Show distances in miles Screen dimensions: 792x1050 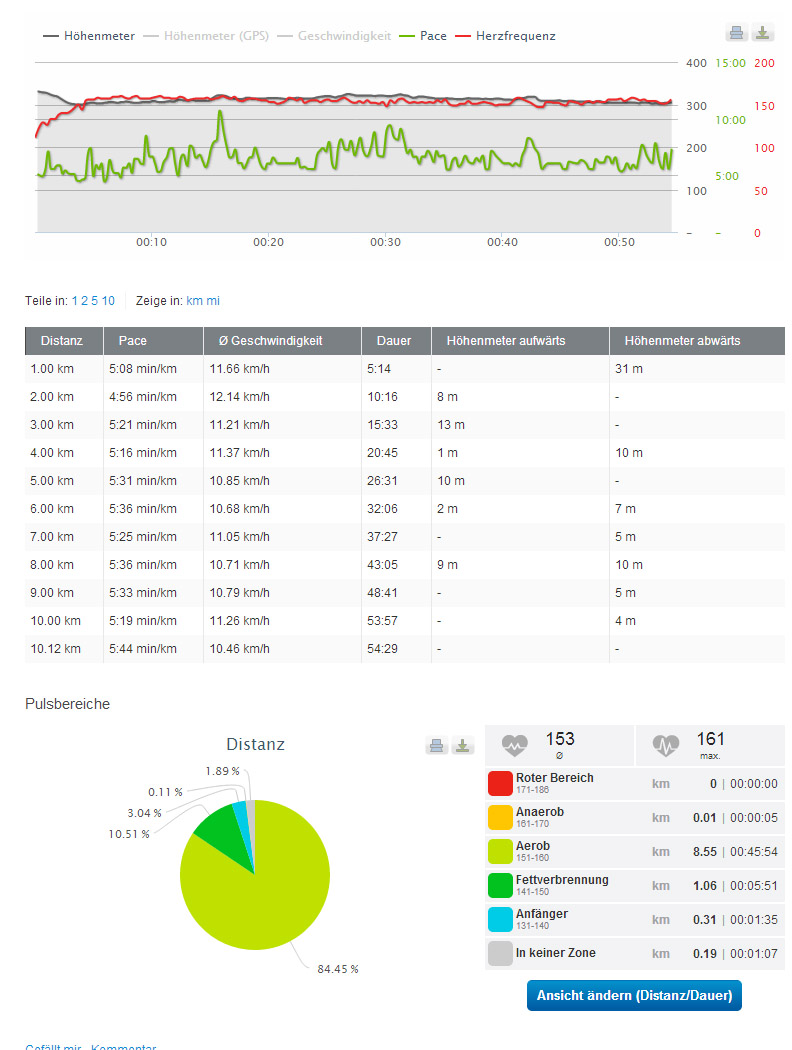pyautogui.click(x=213, y=300)
